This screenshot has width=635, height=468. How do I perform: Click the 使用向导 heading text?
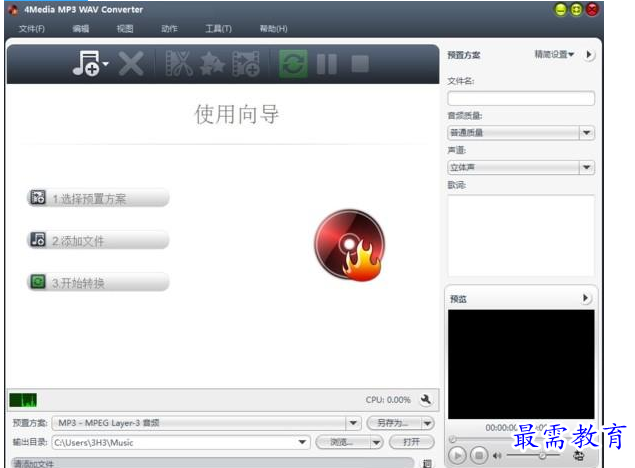[x=237, y=114]
